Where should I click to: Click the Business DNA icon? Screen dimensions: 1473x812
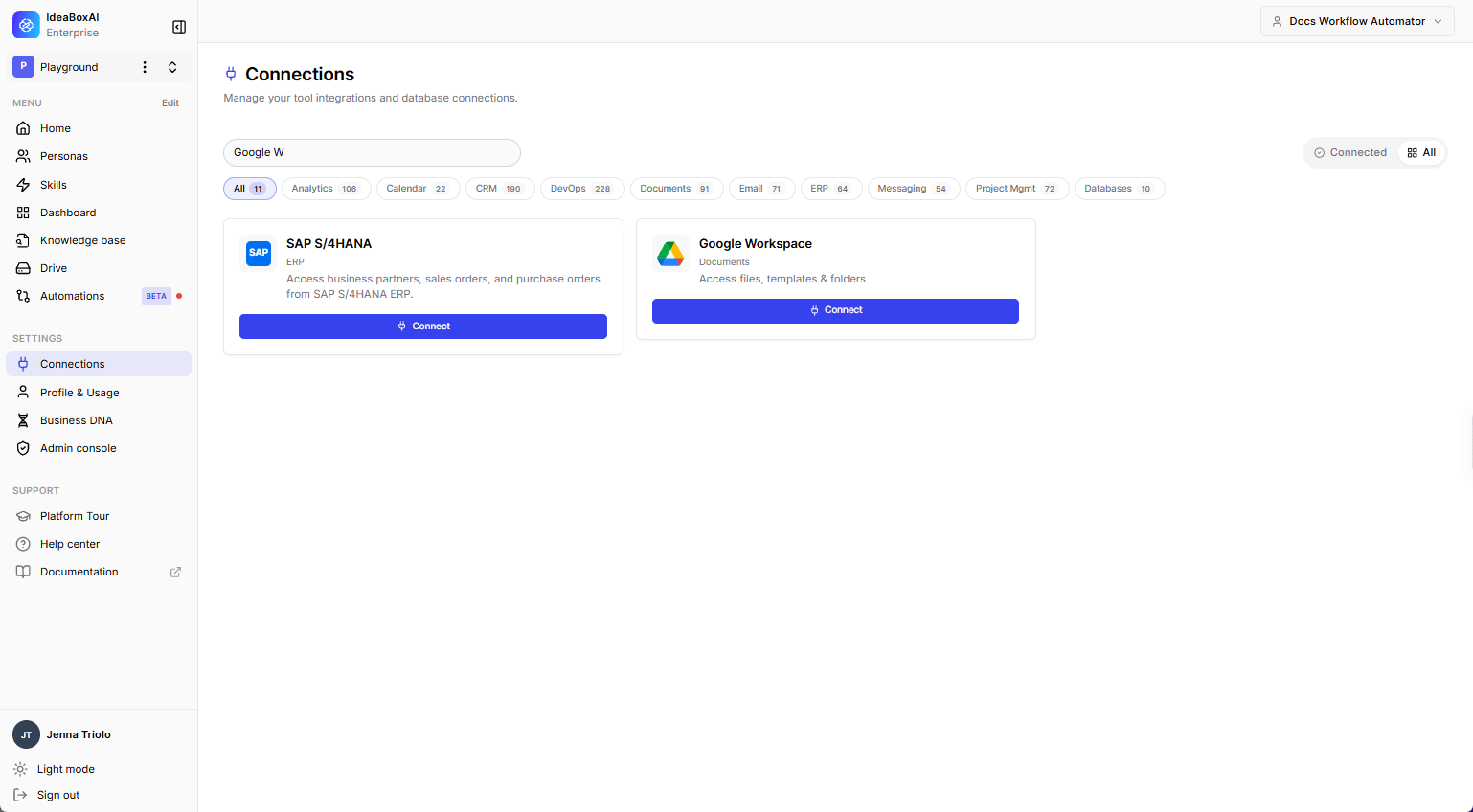(x=23, y=420)
